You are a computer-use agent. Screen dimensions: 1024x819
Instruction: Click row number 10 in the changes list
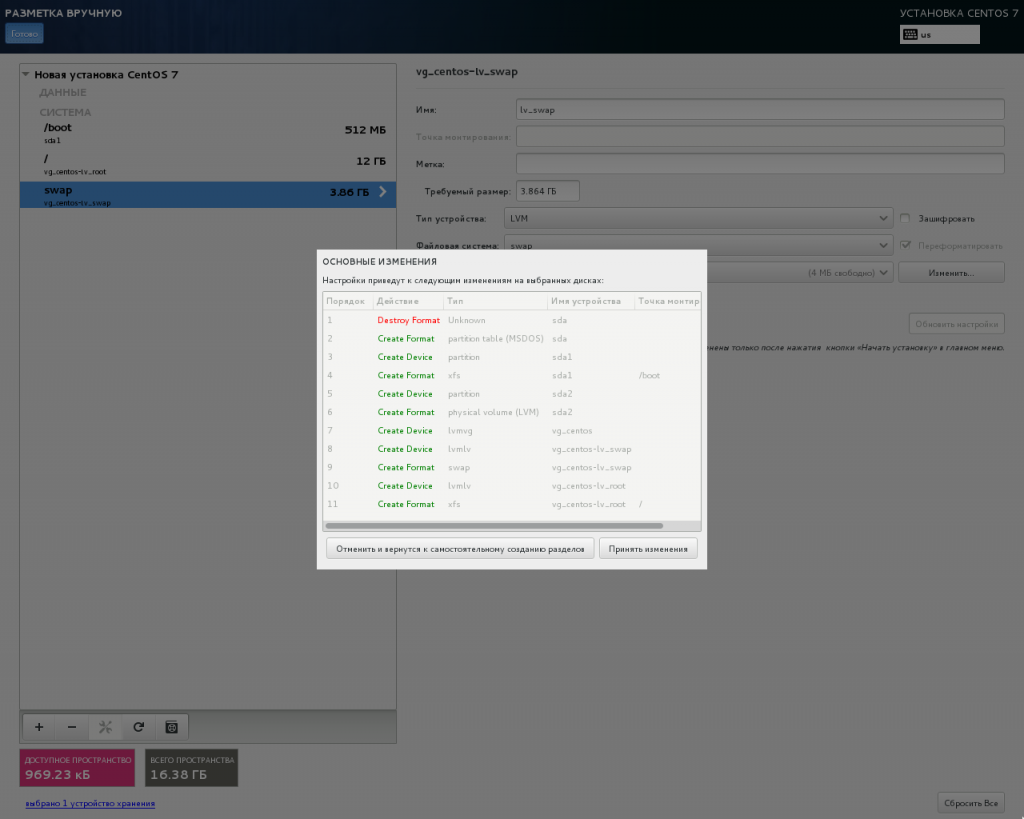tap(333, 486)
